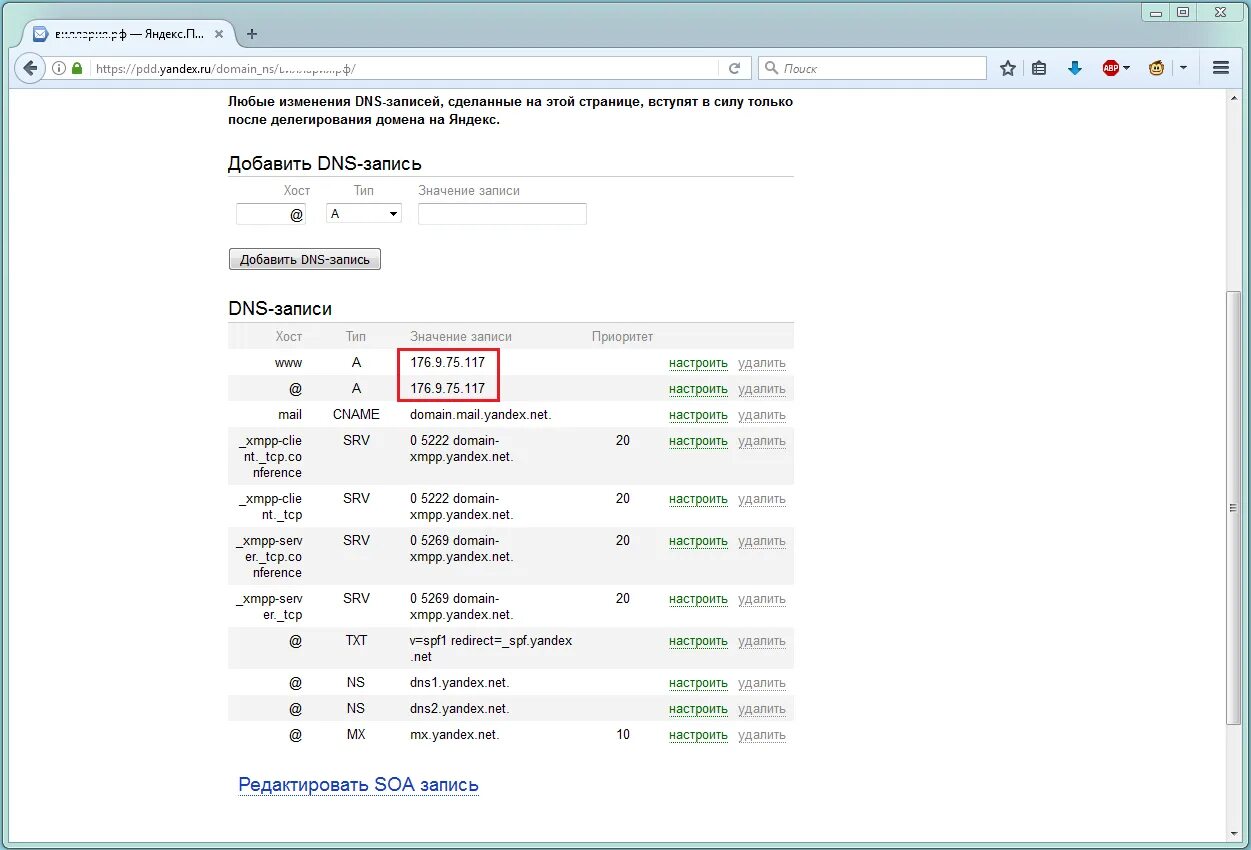Viewport: 1251px width, 850px height.
Task: Click the scrollbar down arrow
Action: pos(1234,833)
